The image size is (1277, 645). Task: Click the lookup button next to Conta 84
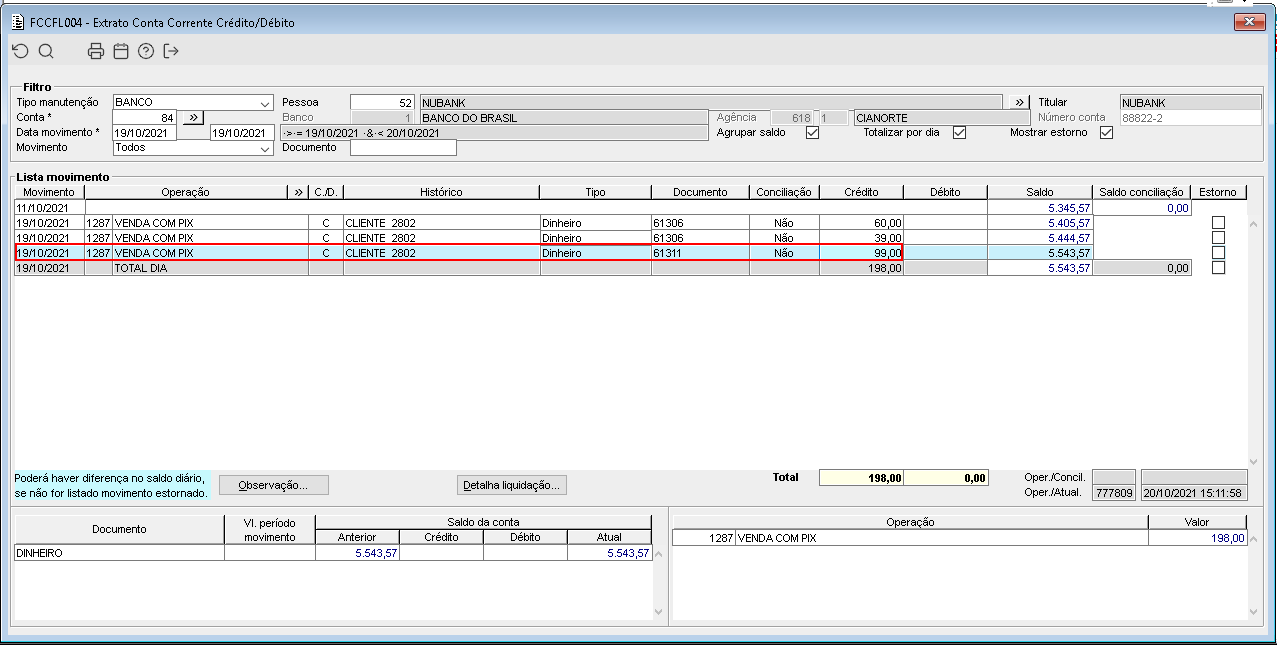point(194,117)
